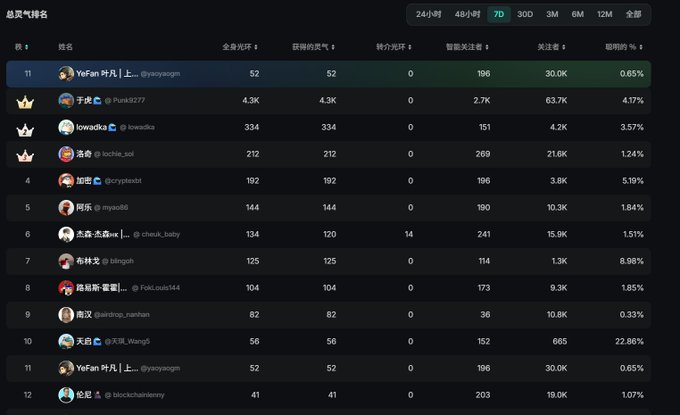The width and height of the screenshot is (680, 415).
Task: Click the 14 referral value in 杰森 row
Action: point(409,234)
